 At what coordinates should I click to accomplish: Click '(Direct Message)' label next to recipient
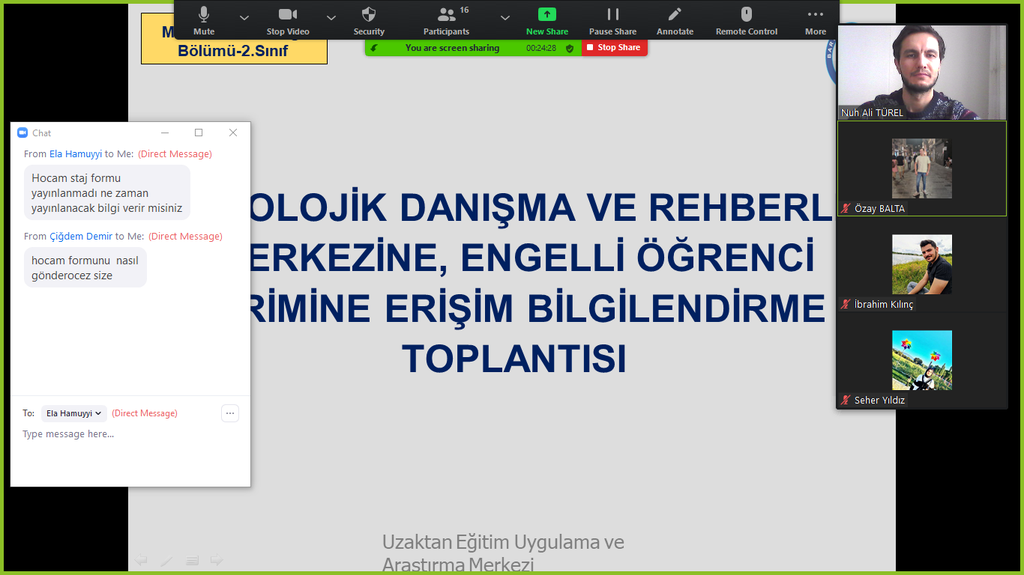coord(144,414)
